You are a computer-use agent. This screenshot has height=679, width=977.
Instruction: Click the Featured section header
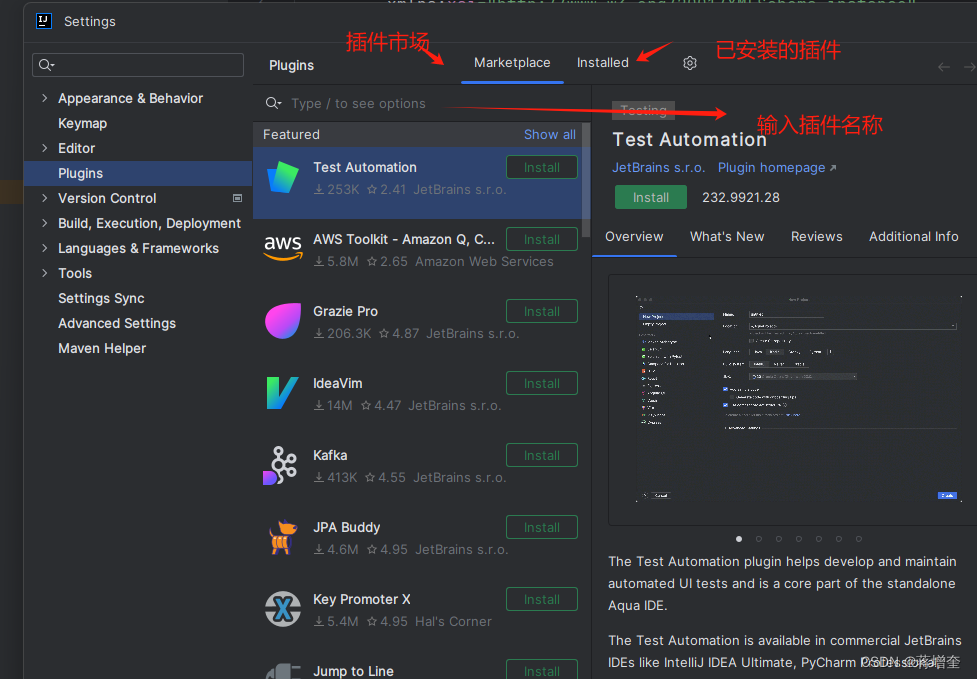291,135
